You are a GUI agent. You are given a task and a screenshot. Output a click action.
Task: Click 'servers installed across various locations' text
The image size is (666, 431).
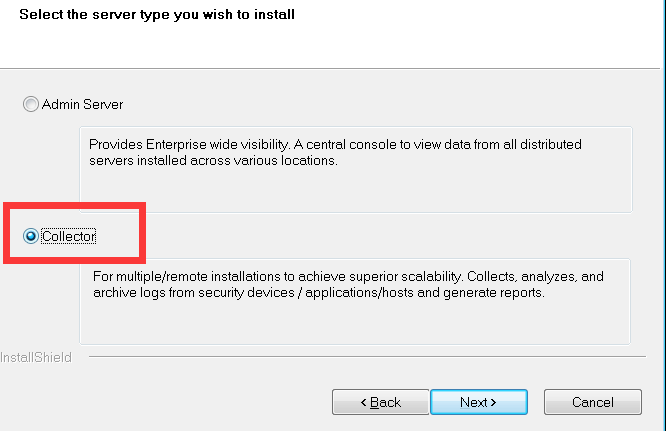tap(213, 161)
